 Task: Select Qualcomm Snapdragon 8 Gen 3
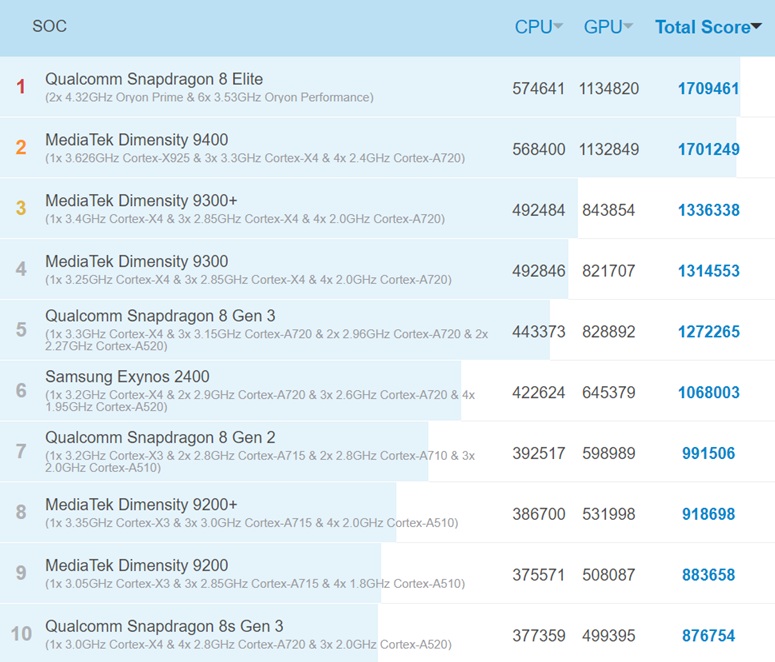point(160,316)
